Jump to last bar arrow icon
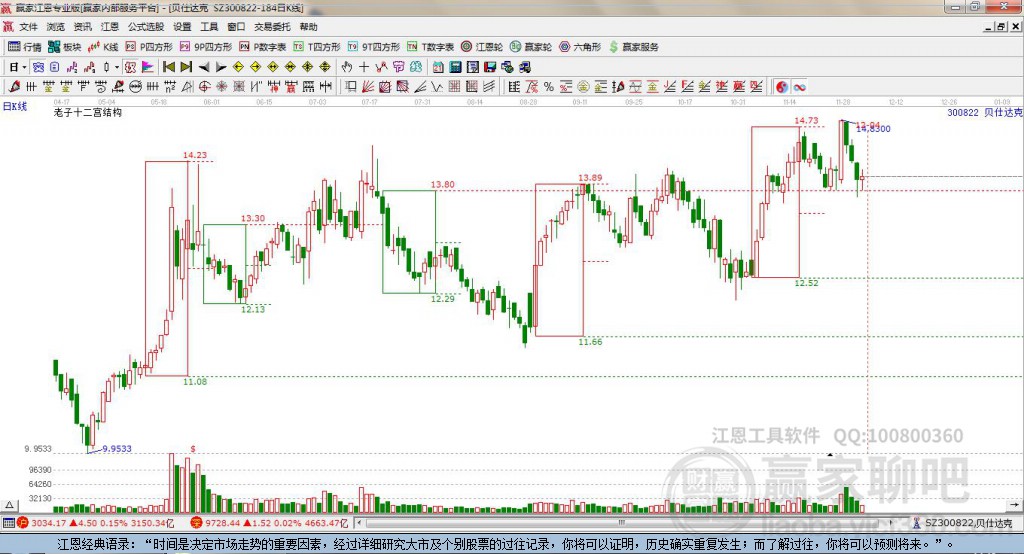This screenshot has height=554, width=1024. coord(186,67)
